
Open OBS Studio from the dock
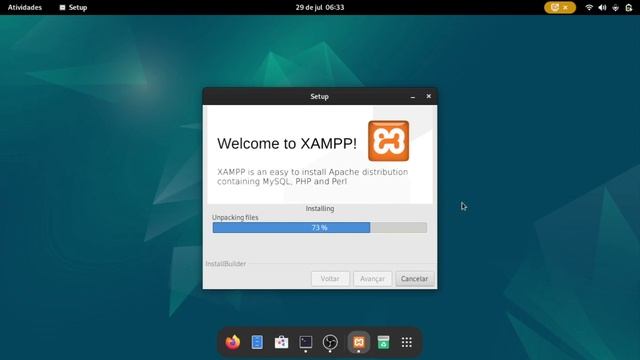click(x=330, y=342)
